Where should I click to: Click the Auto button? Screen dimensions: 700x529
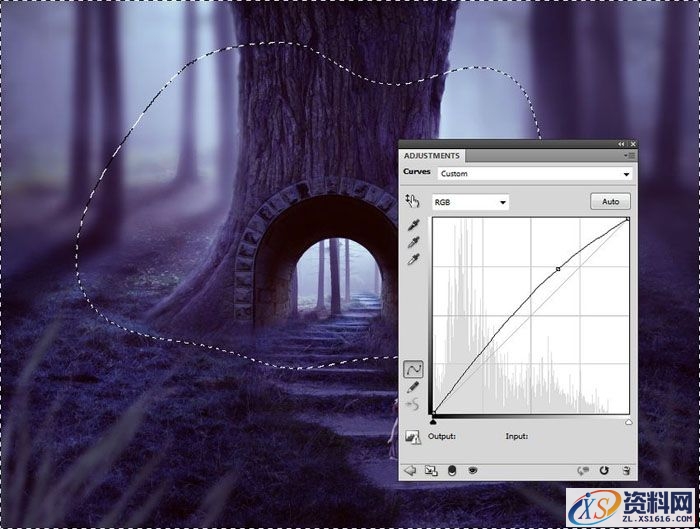tap(609, 202)
